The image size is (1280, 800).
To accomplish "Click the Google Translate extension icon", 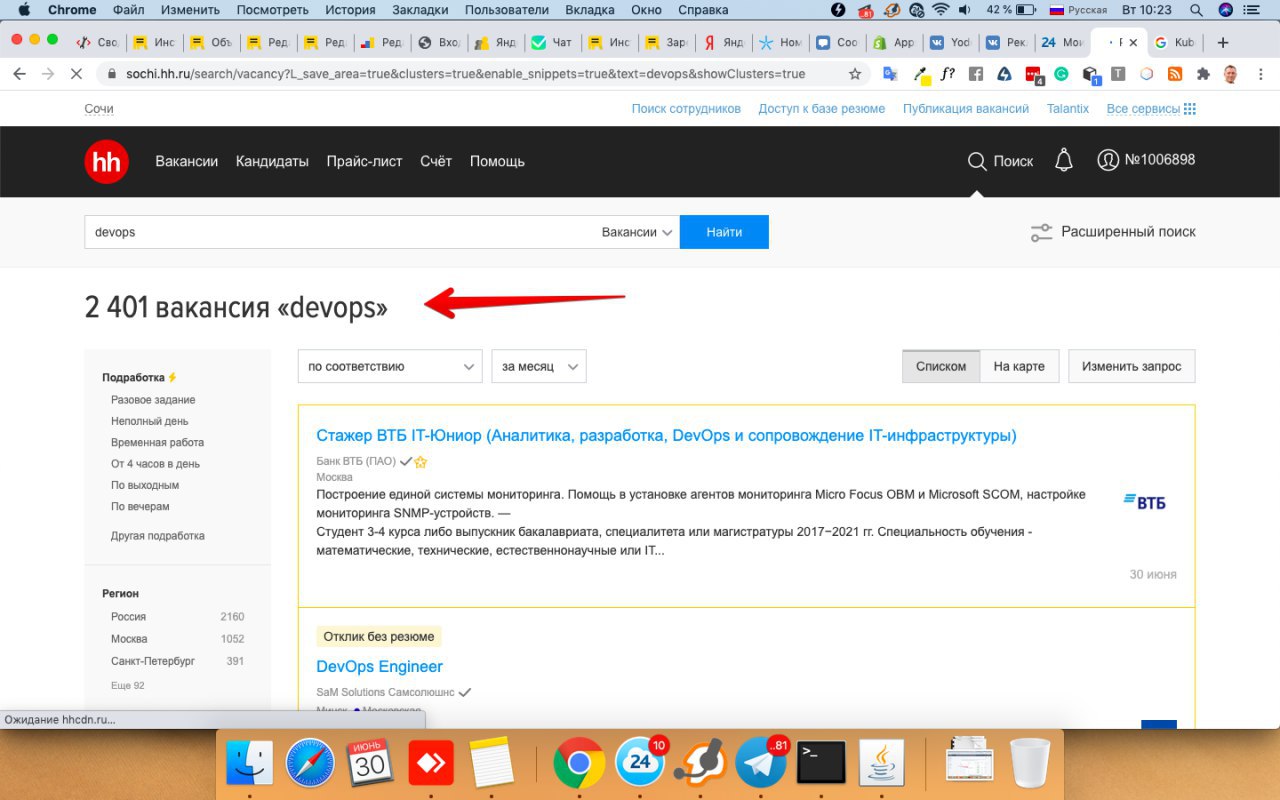I will pyautogui.click(x=890, y=74).
